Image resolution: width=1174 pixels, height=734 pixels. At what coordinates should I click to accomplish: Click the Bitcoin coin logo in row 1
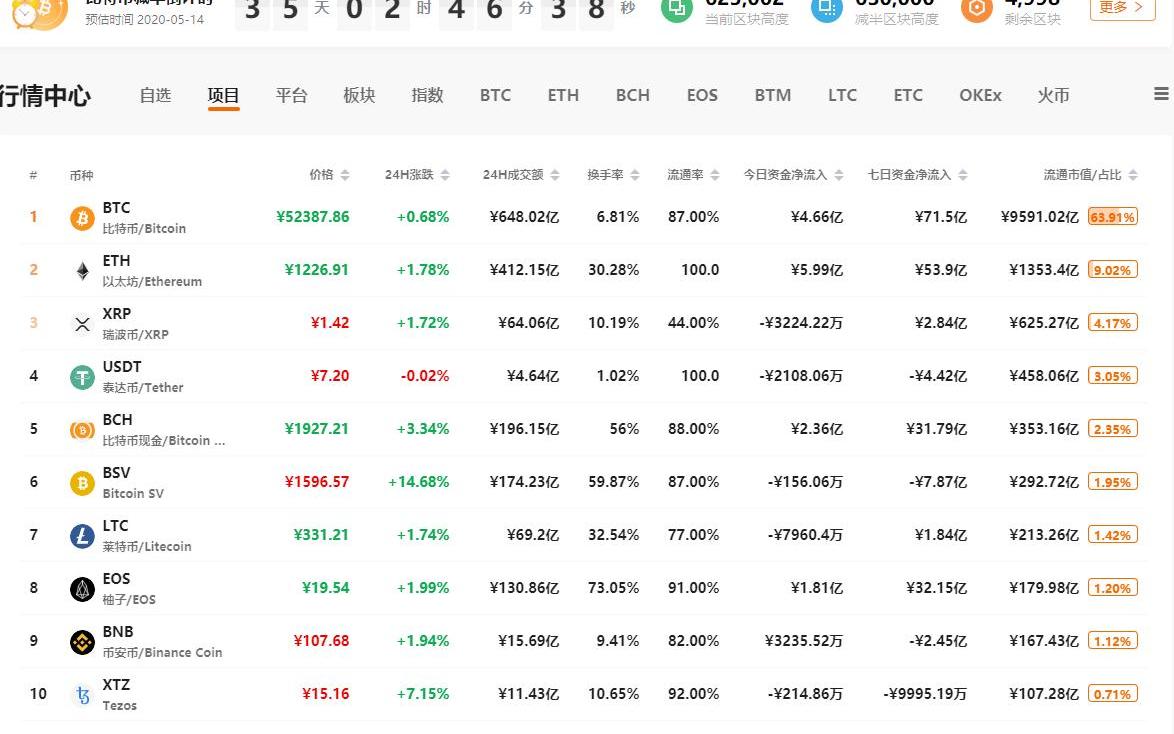(82, 218)
